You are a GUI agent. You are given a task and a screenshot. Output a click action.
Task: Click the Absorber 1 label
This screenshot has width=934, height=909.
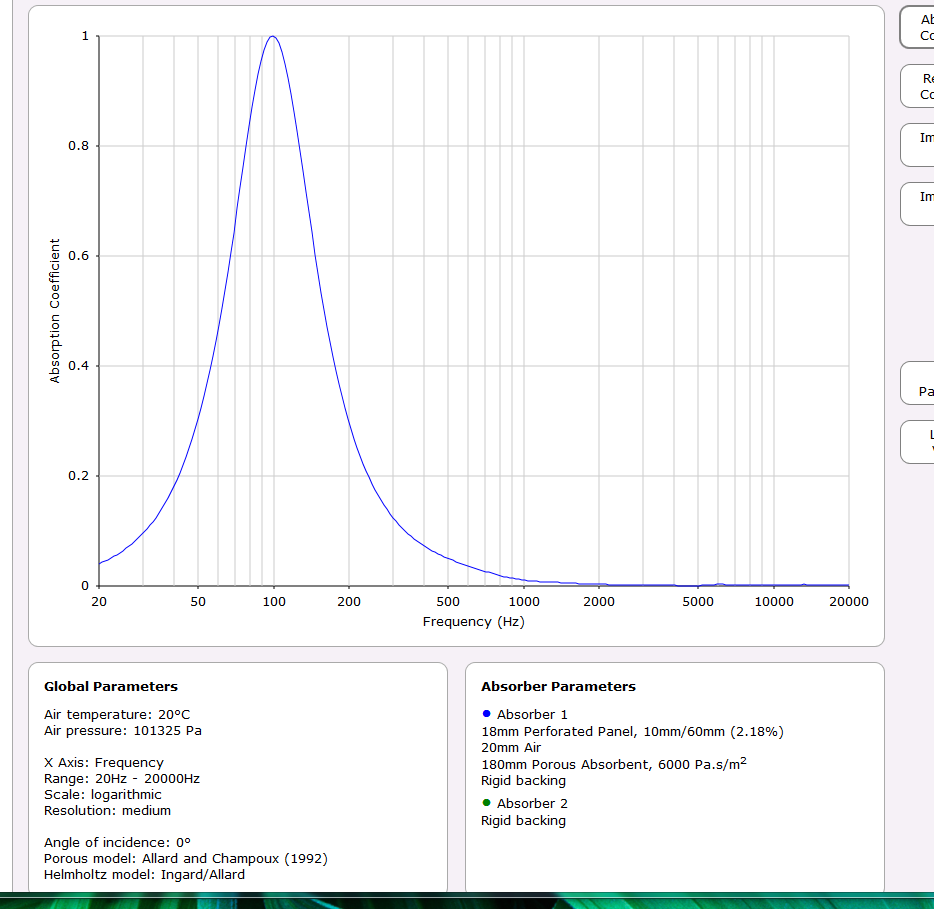(x=532, y=715)
